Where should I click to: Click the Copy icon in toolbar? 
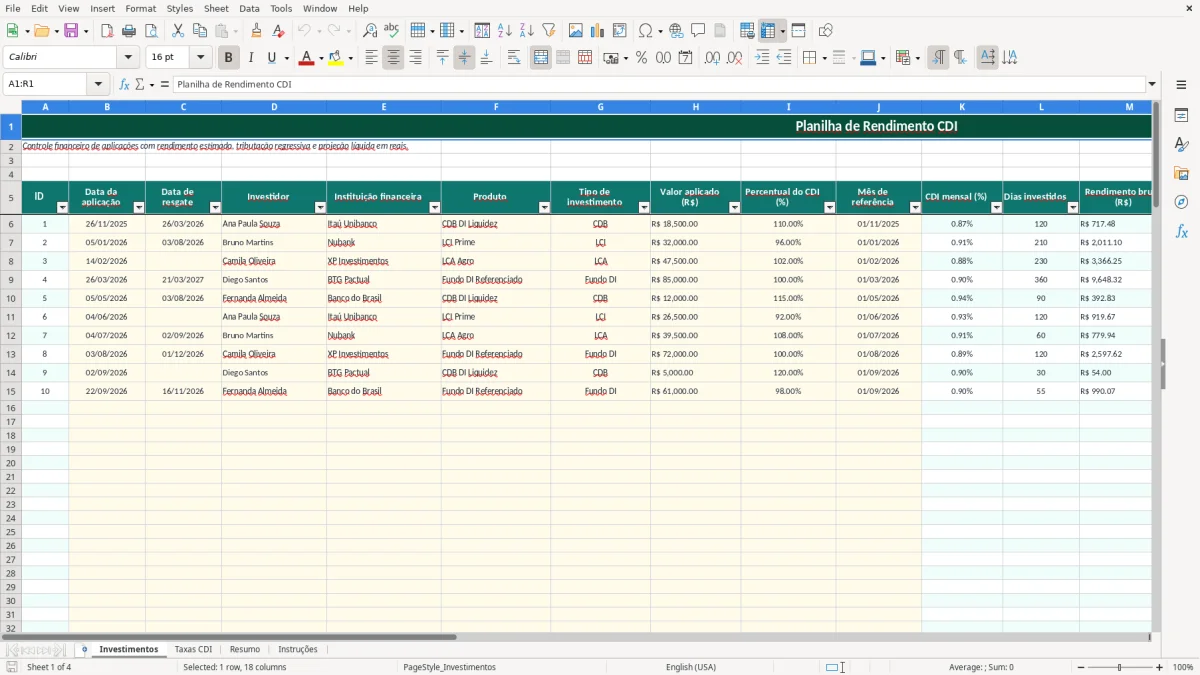(200, 31)
